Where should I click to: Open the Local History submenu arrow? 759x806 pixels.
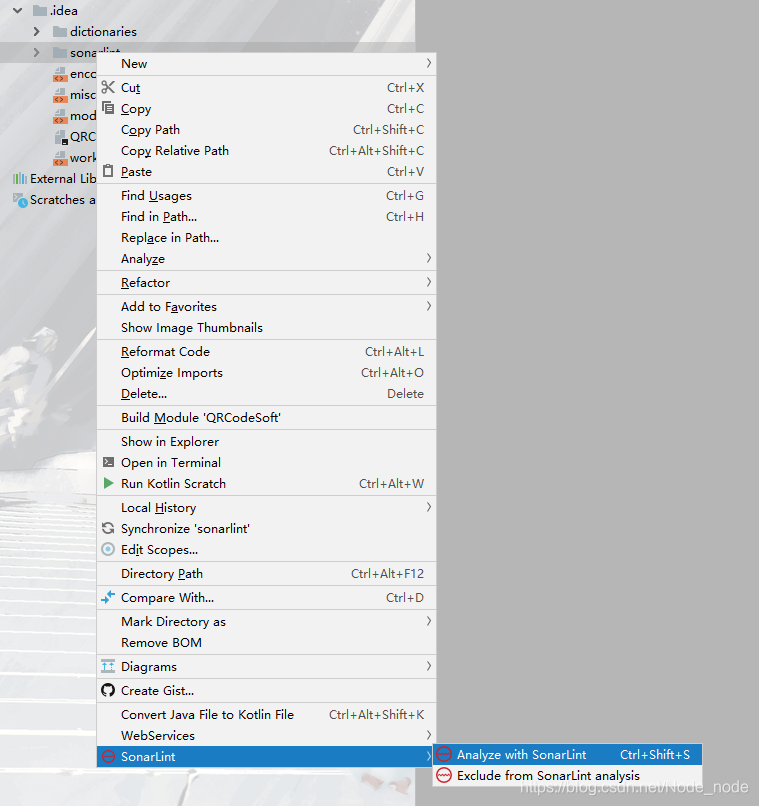pyautogui.click(x=428, y=507)
